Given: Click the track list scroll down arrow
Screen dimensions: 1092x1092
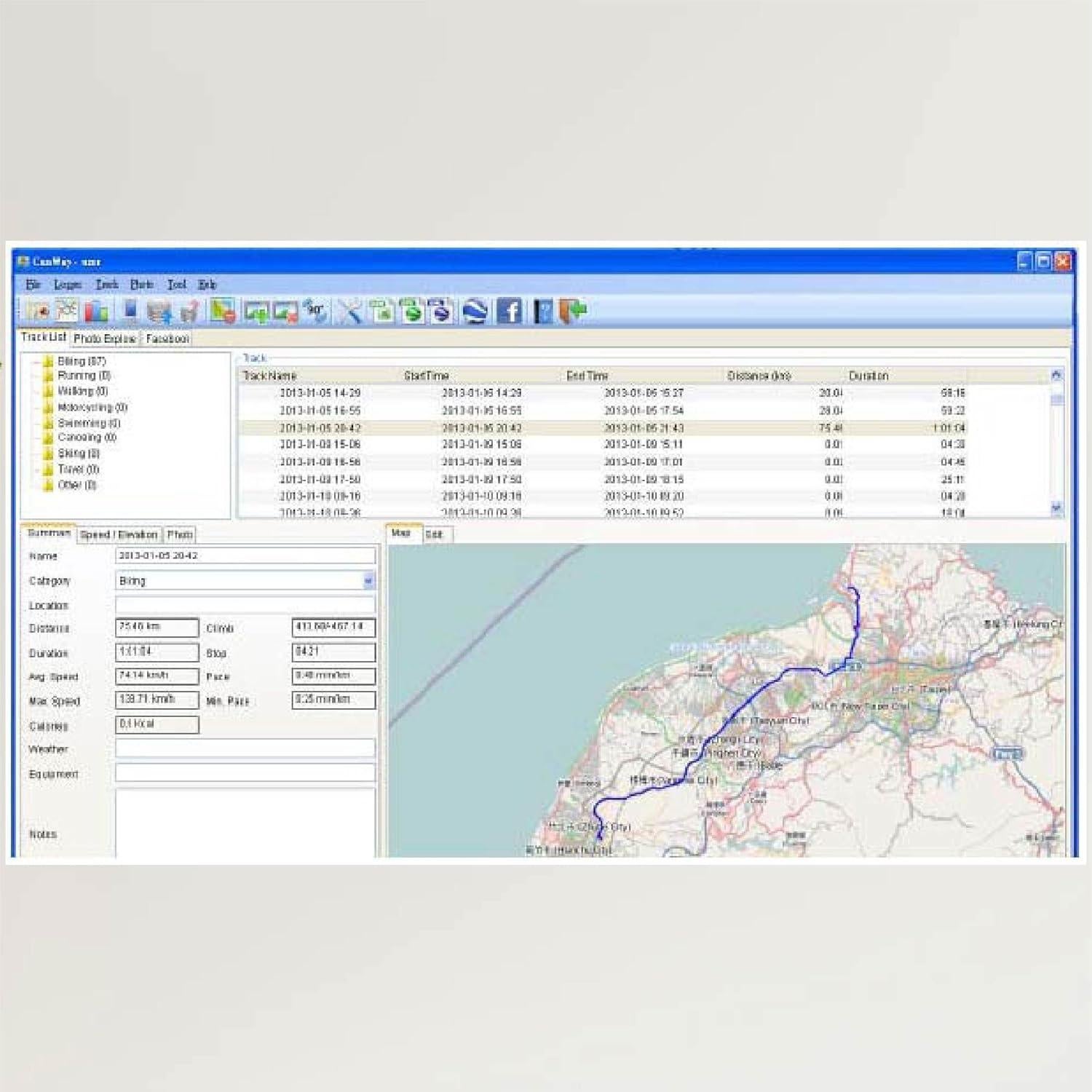Looking at the screenshot, I should coord(1056,507).
